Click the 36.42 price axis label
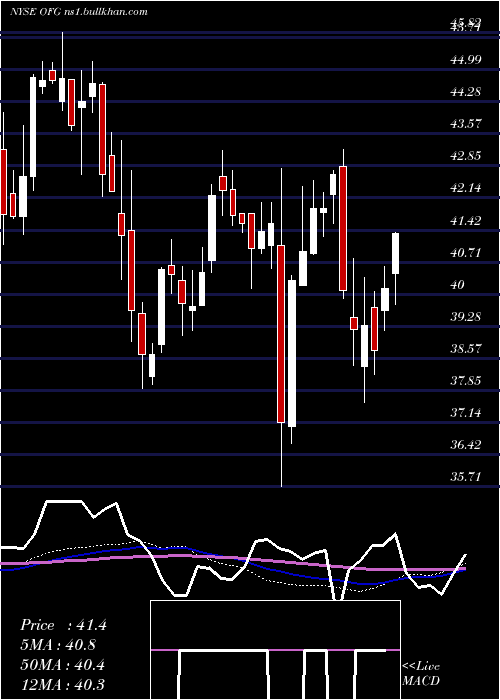This screenshot has height=700, width=500. pos(466,445)
